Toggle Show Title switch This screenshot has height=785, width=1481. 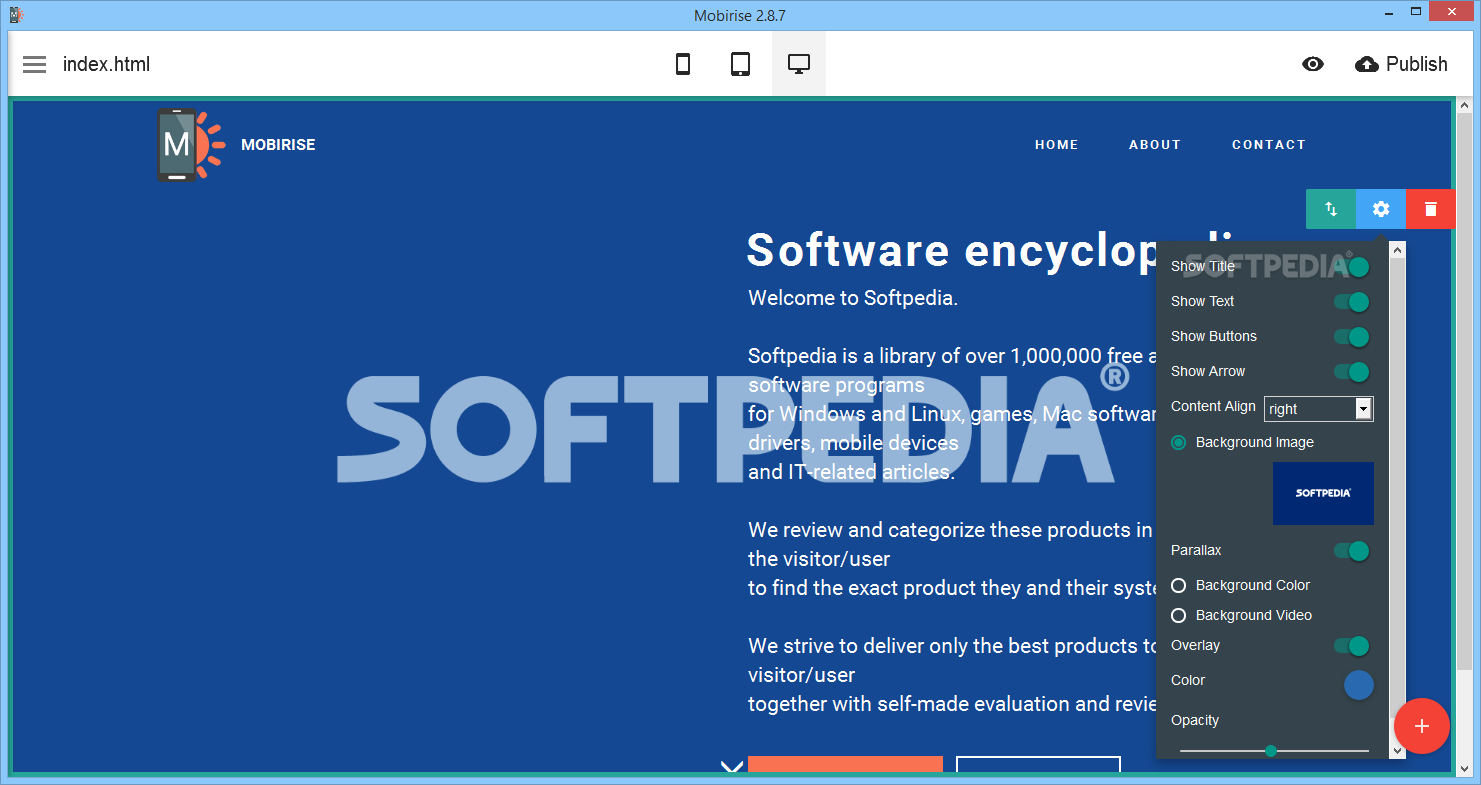[x=1351, y=267]
